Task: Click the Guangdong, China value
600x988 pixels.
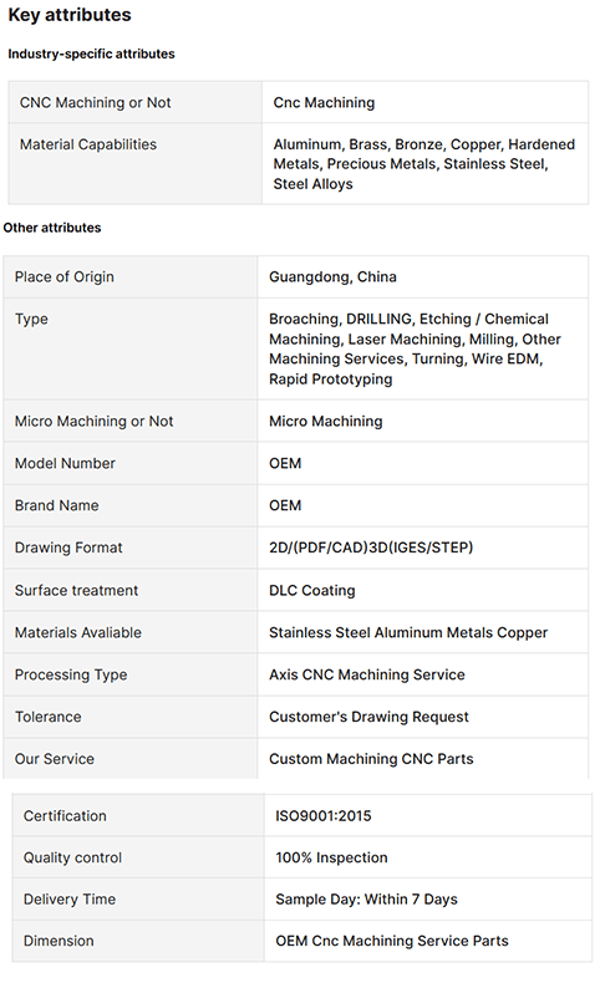Action: [332, 277]
